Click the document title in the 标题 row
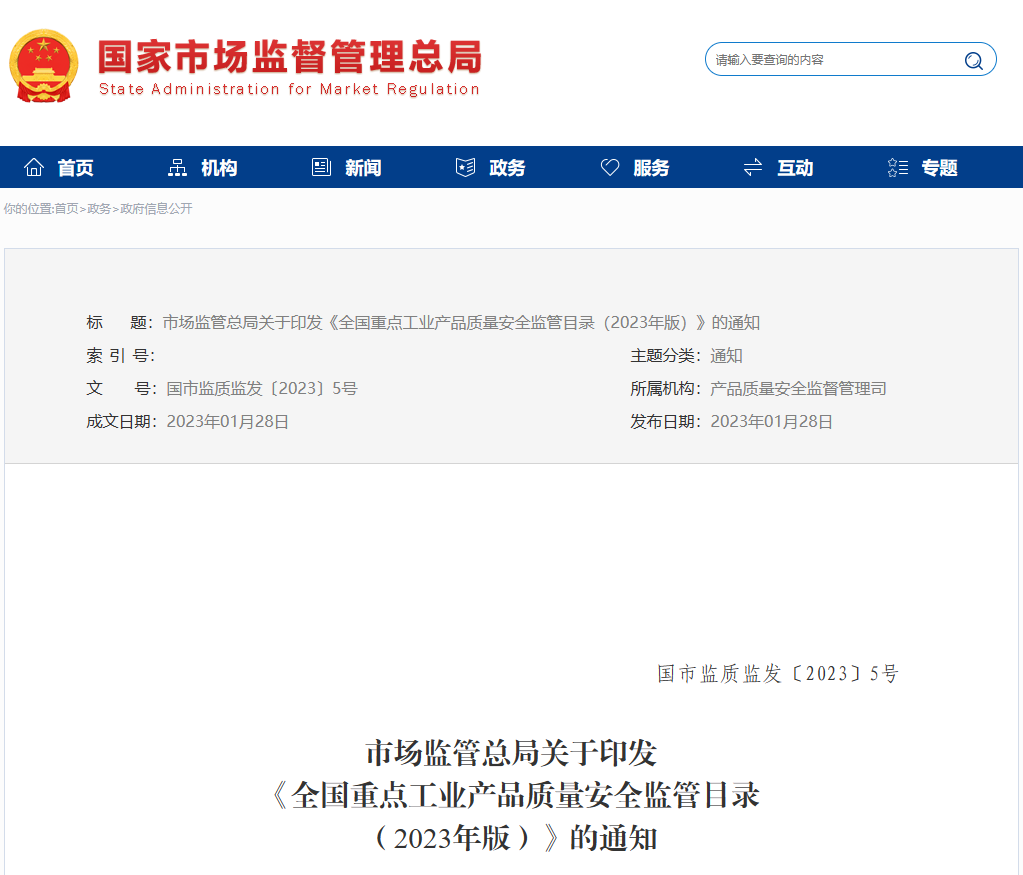Image resolution: width=1023 pixels, height=875 pixels. pyautogui.click(x=461, y=323)
